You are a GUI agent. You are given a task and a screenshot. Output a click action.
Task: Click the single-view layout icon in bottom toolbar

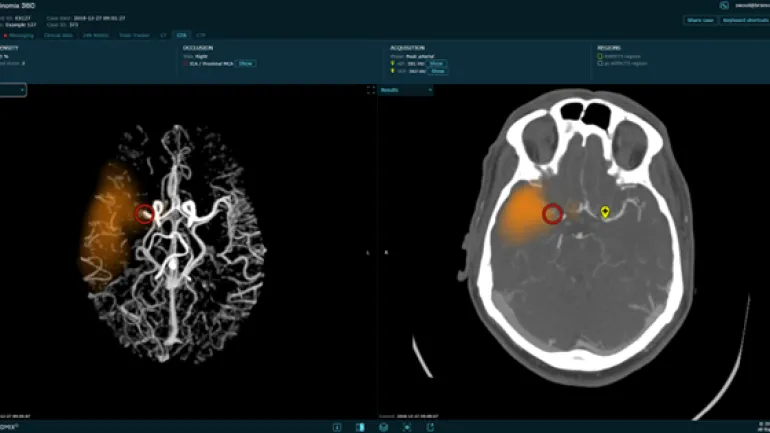(336, 427)
